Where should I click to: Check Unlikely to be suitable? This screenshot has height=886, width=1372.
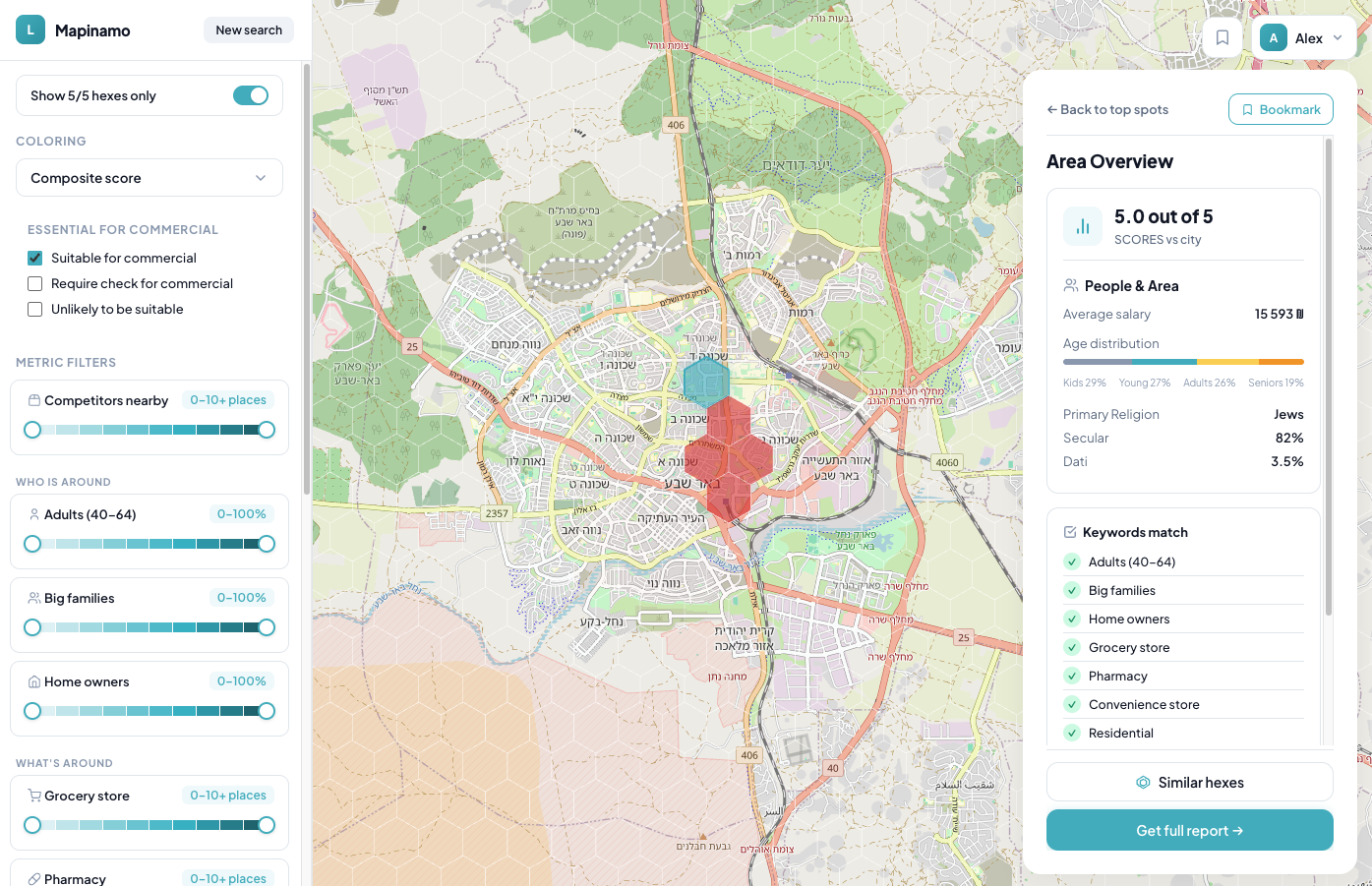tap(35, 309)
